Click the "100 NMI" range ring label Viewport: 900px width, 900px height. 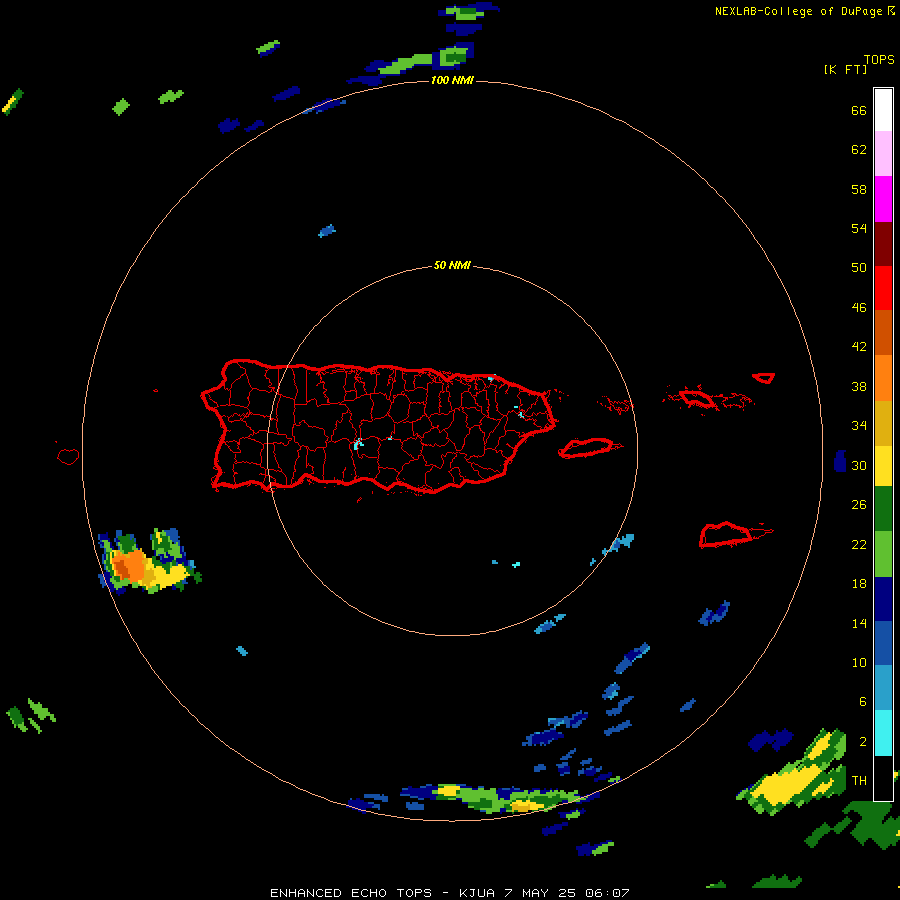pos(452,80)
